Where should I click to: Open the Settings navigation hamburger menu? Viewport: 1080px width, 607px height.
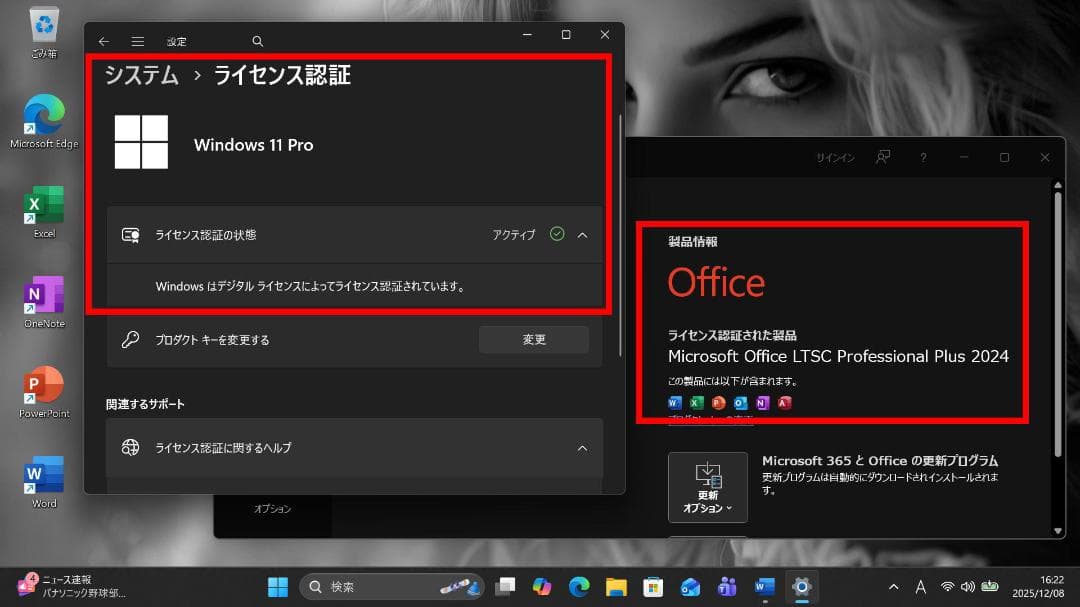point(137,41)
